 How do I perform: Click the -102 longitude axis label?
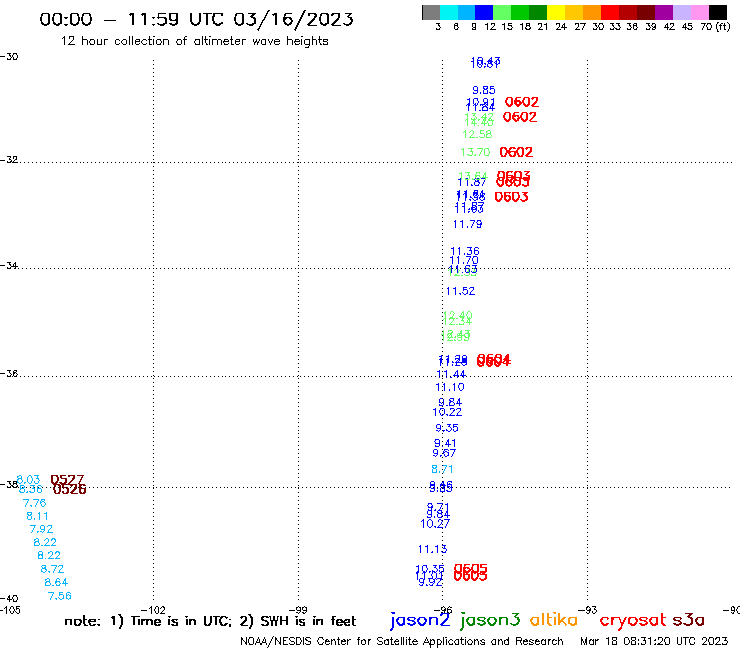pos(153,610)
